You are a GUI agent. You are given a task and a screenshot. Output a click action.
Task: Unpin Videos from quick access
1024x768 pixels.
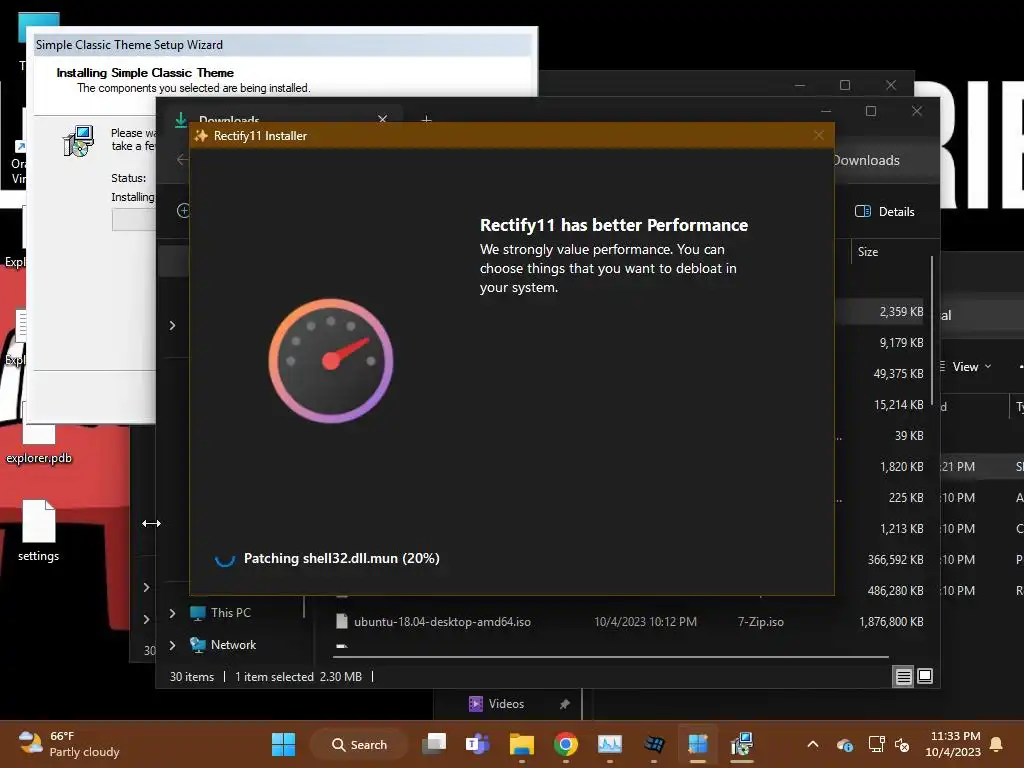coord(565,704)
